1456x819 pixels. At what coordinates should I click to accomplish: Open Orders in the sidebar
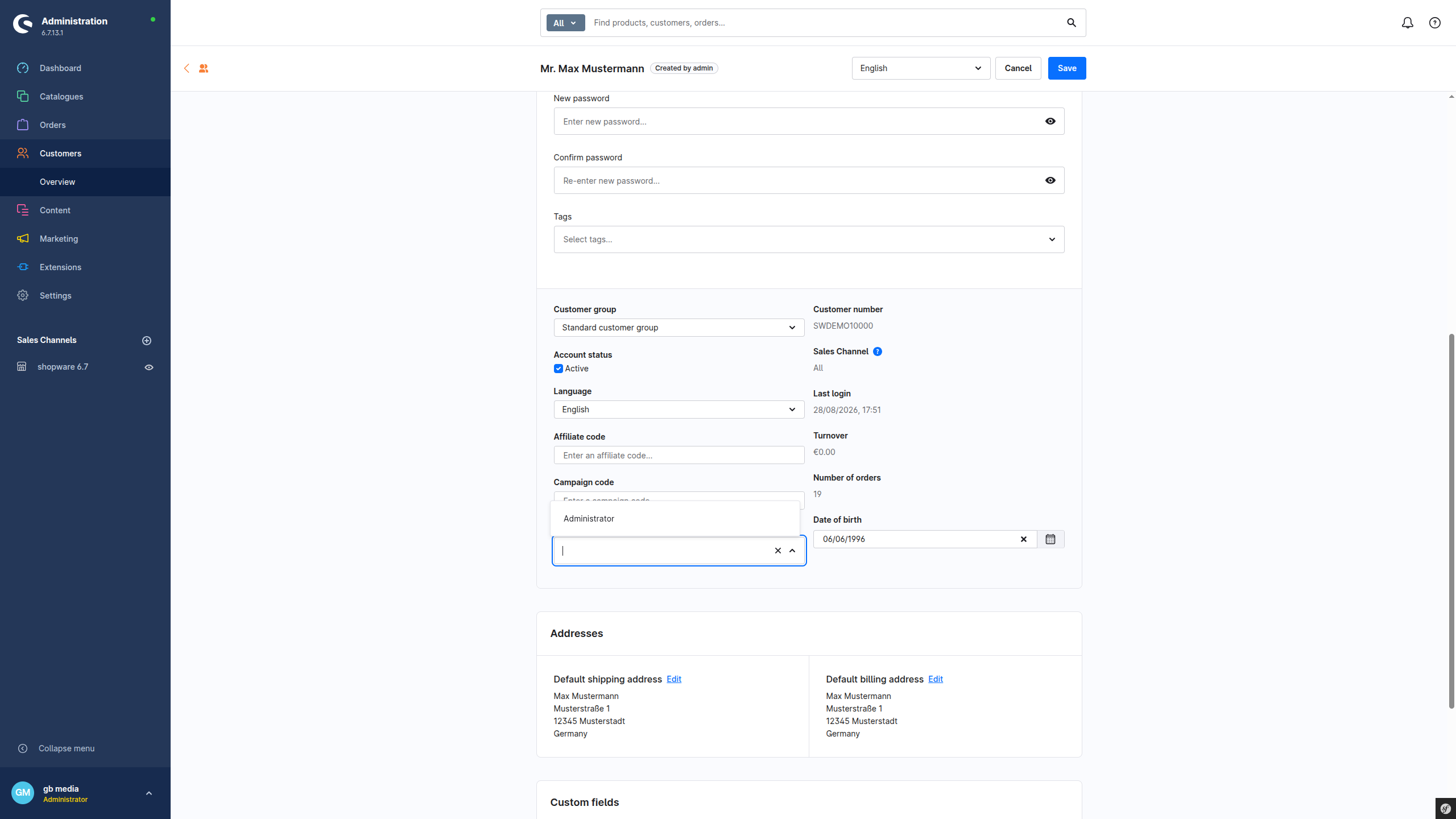85,125
